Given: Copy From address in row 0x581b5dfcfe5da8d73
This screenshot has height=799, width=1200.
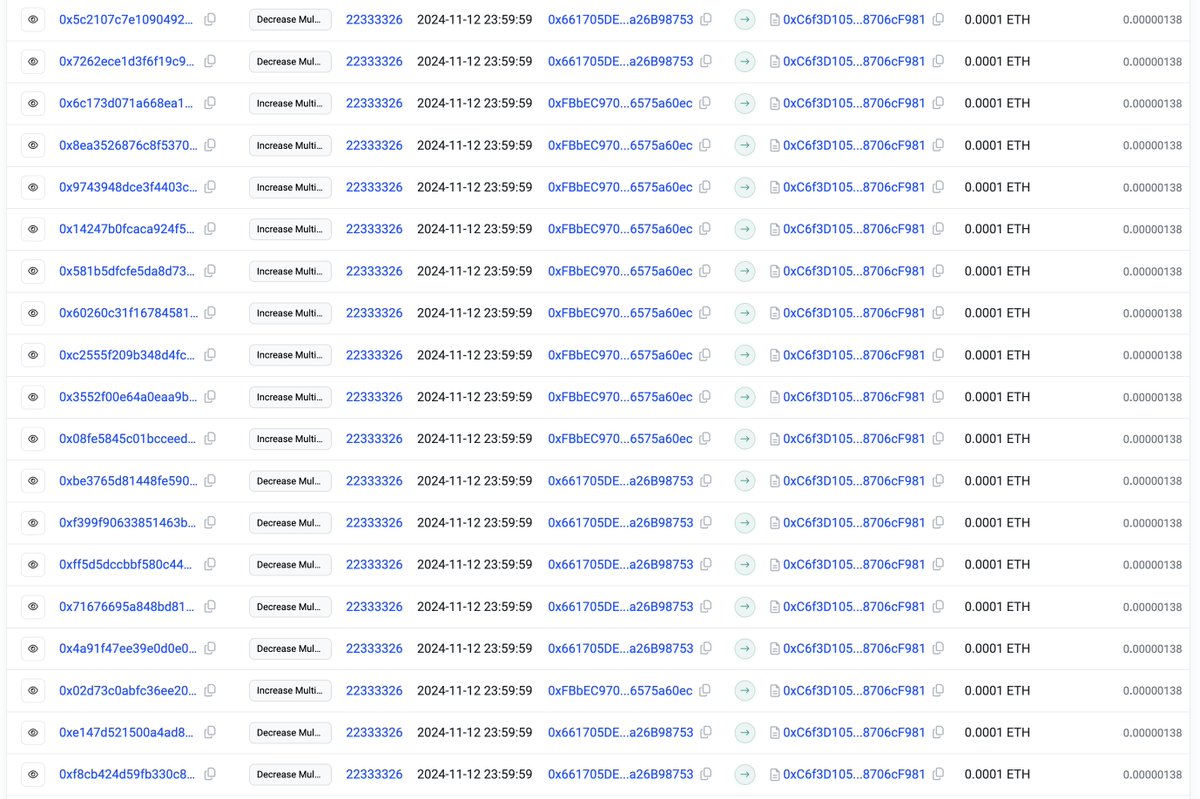Looking at the screenshot, I should (x=706, y=271).
